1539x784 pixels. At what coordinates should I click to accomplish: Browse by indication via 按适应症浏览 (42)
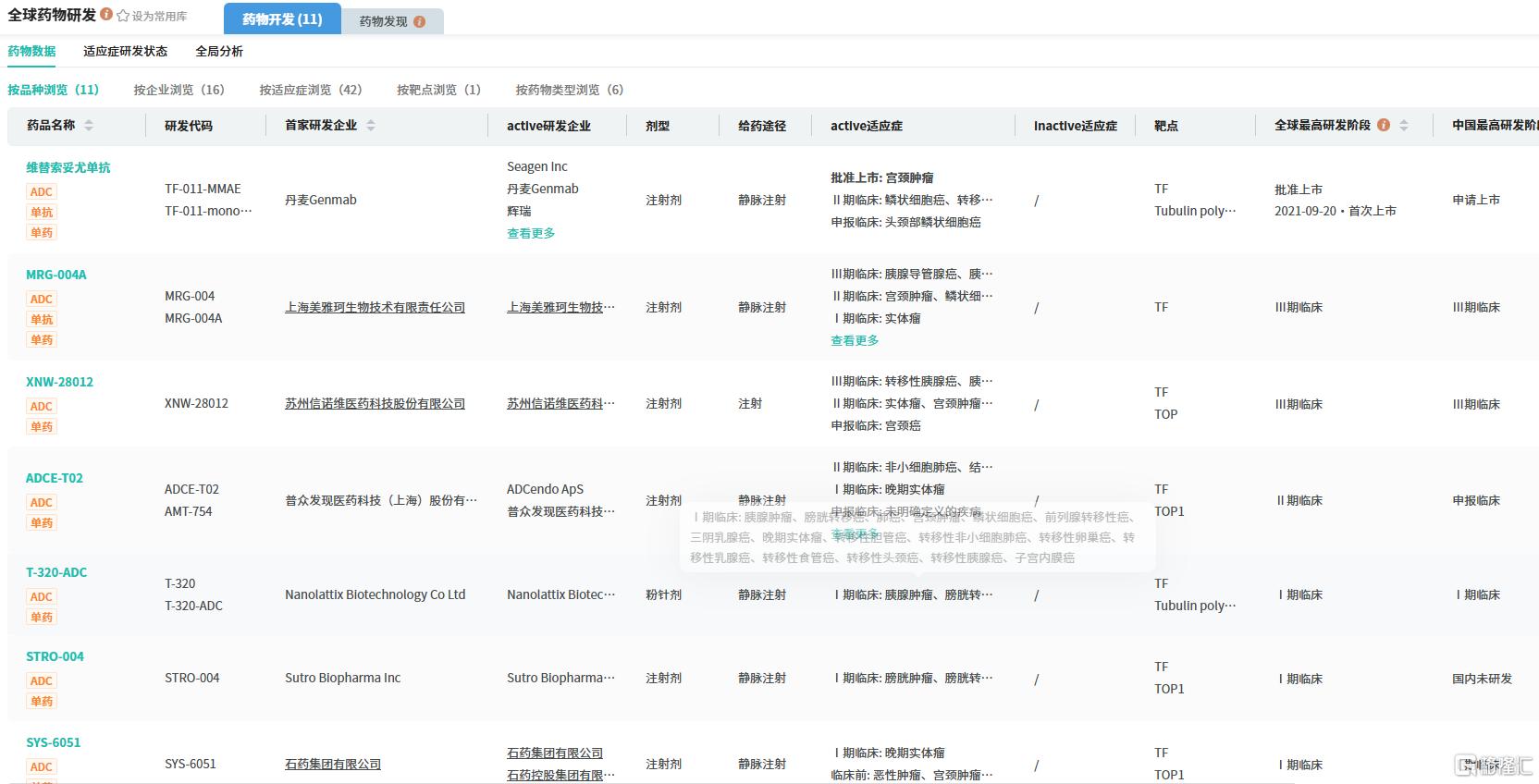(311, 90)
